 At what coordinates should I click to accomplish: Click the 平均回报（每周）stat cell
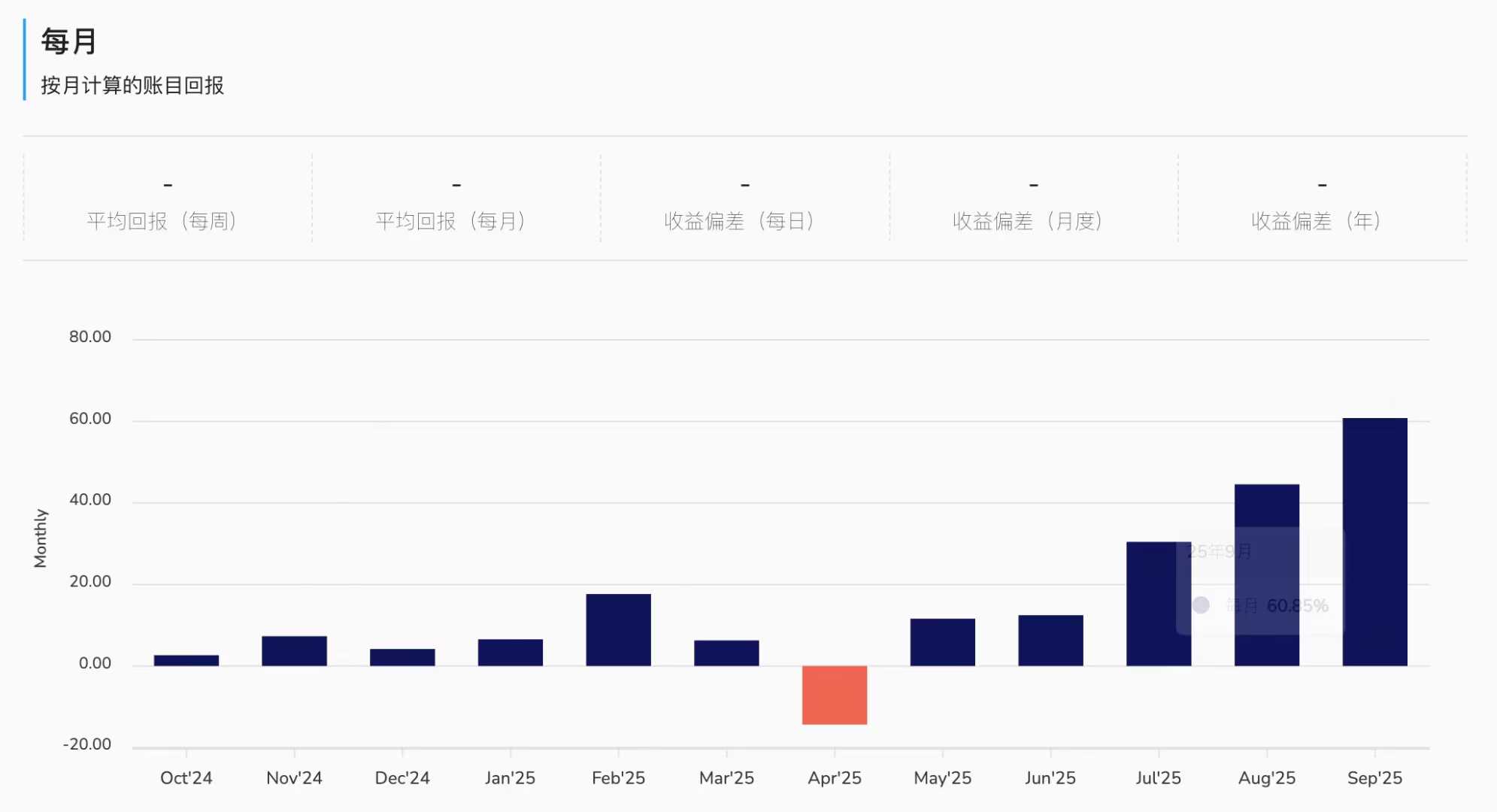click(x=167, y=201)
